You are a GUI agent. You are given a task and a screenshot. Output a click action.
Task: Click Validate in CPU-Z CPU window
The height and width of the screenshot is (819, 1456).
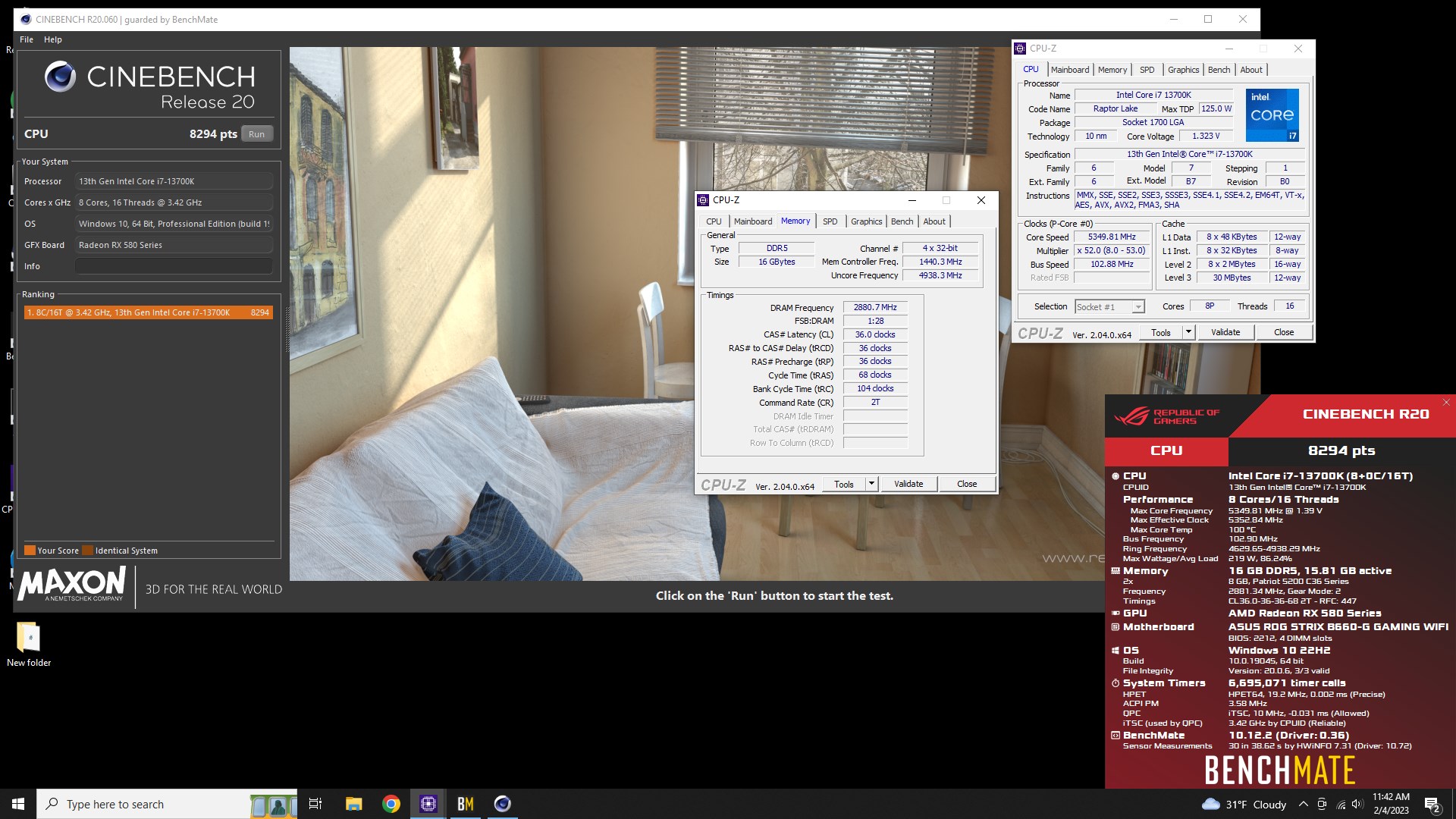tap(1225, 332)
